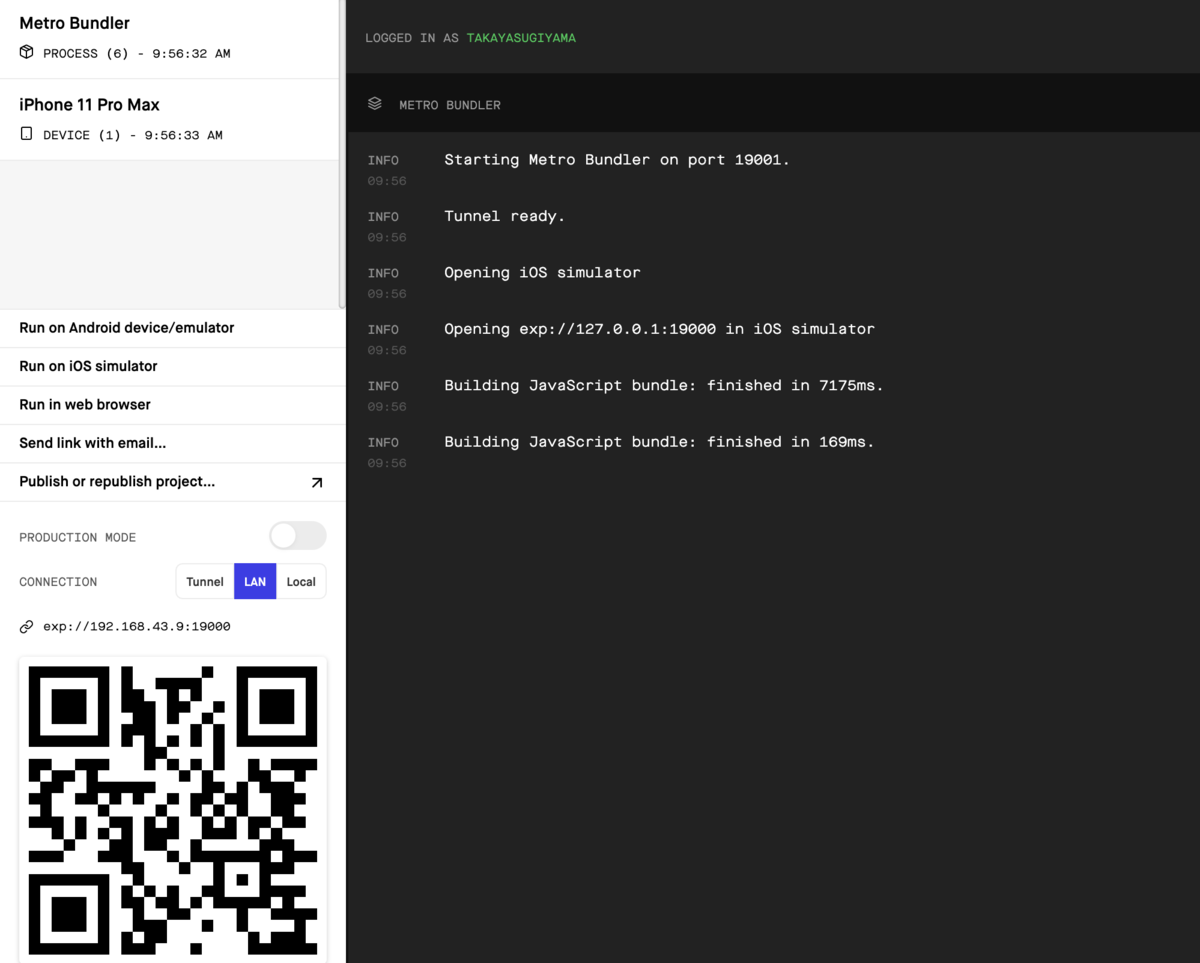The height and width of the screenshot is (963, 1200).
Task: Select the Metro Bundler process entry
Action: coord(170,39)
